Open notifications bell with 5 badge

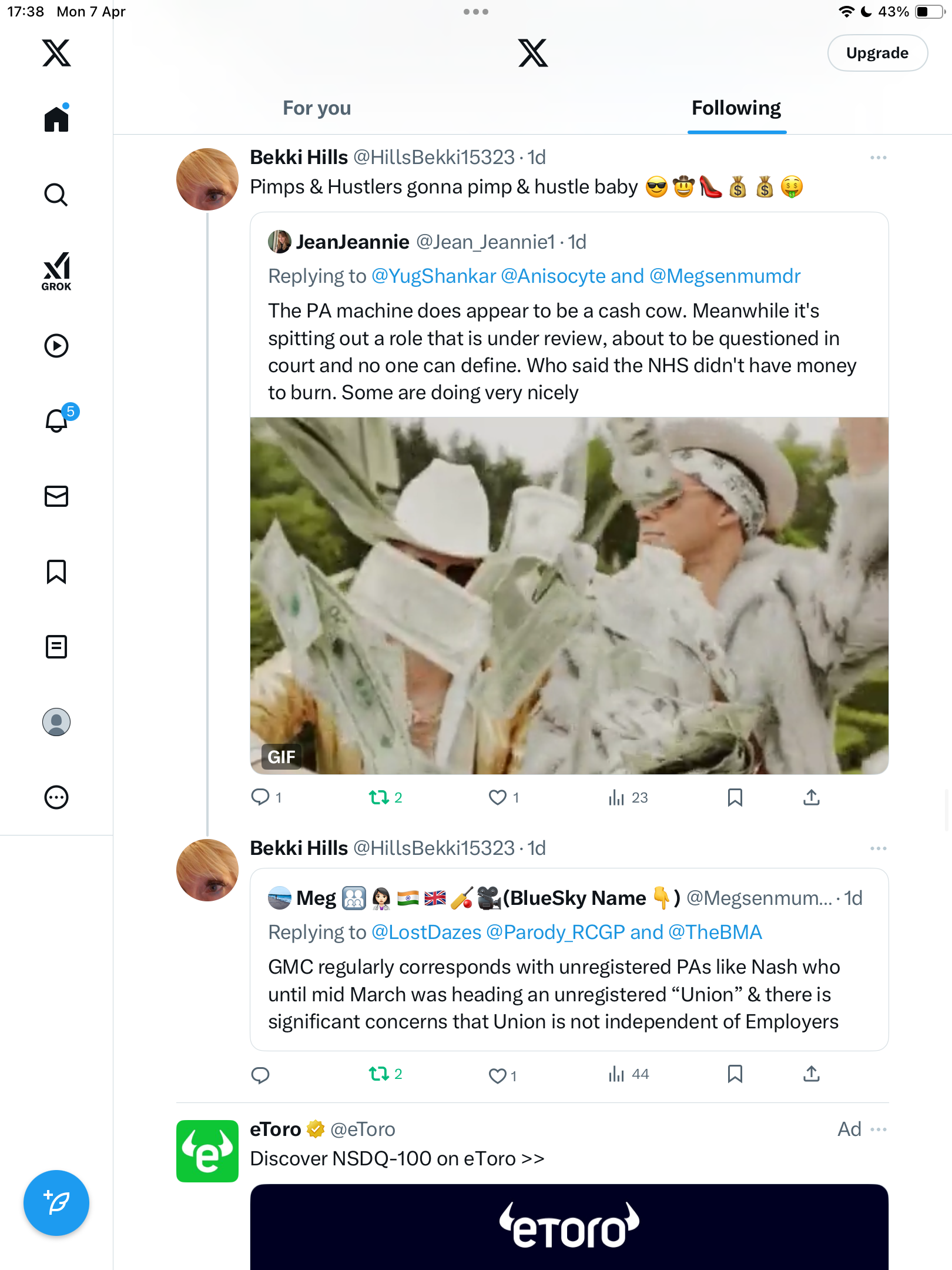click(x=59, y=419)
